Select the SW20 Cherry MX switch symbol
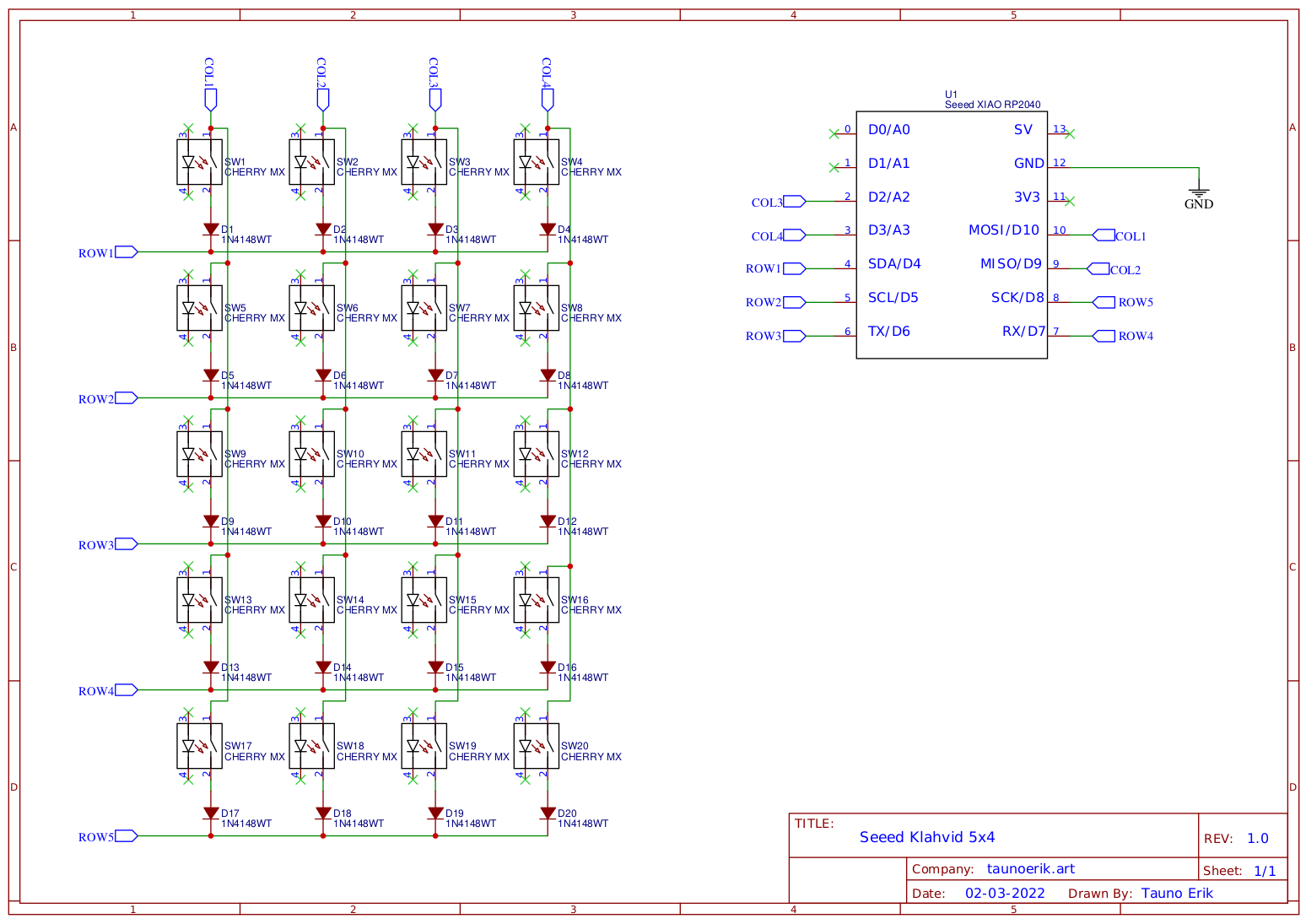The height and width of the screenshot is (924, 1306). coord(536,746)
